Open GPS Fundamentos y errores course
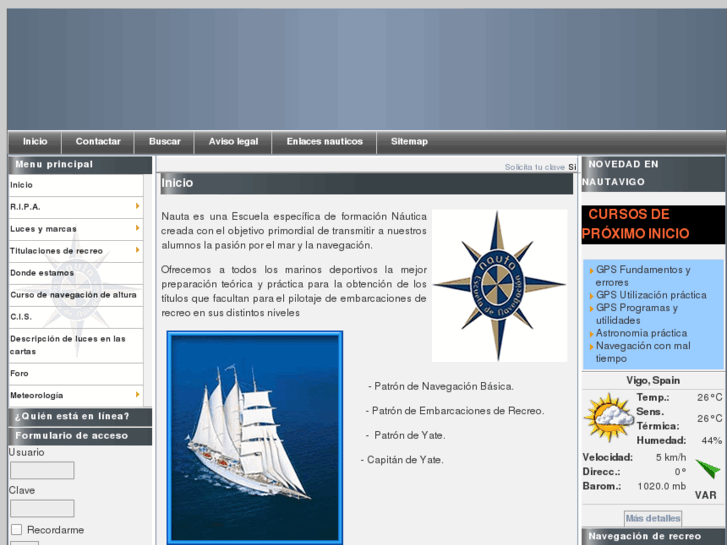727x545 pixels. click(x=643, y=276)
